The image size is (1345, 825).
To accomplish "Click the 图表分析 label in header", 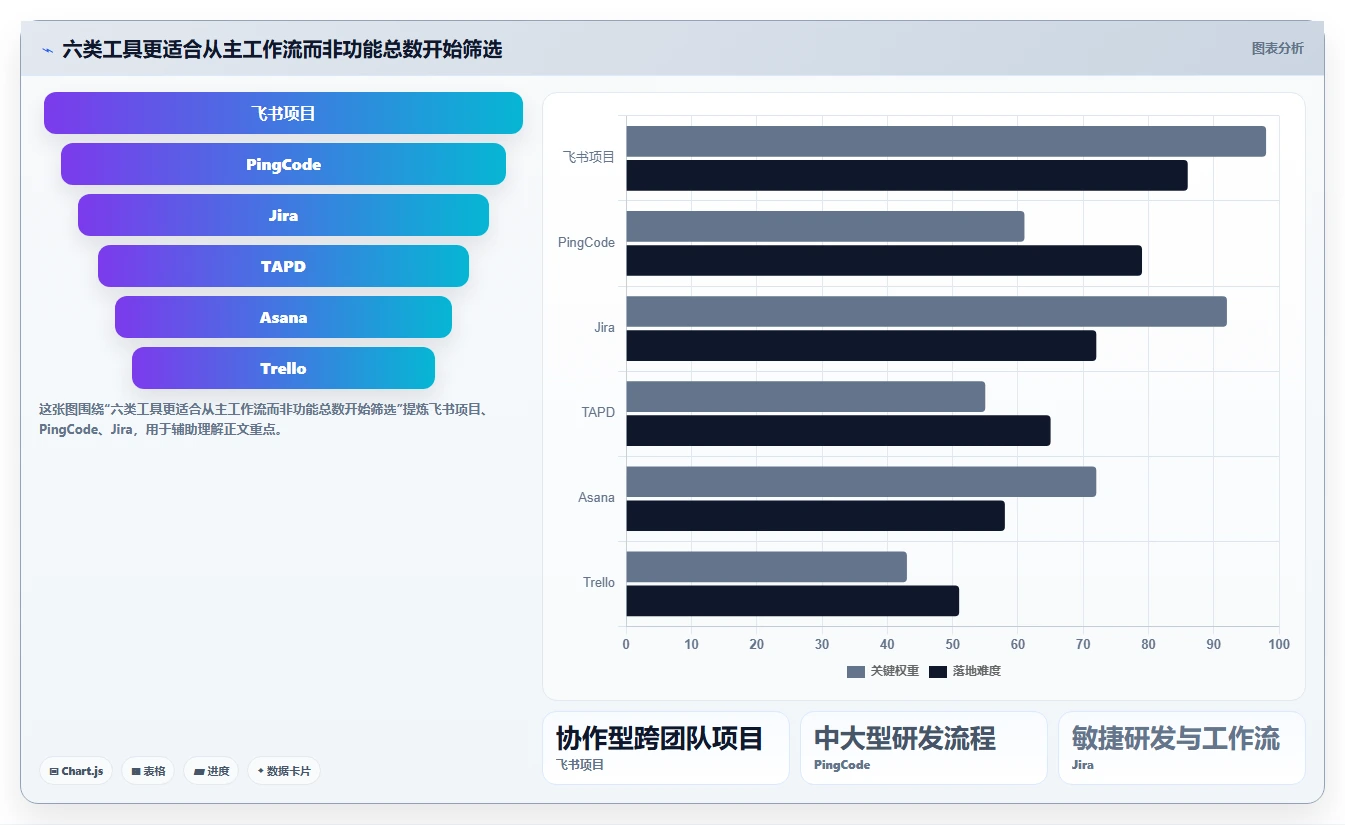I will (x=1277, y=48).
